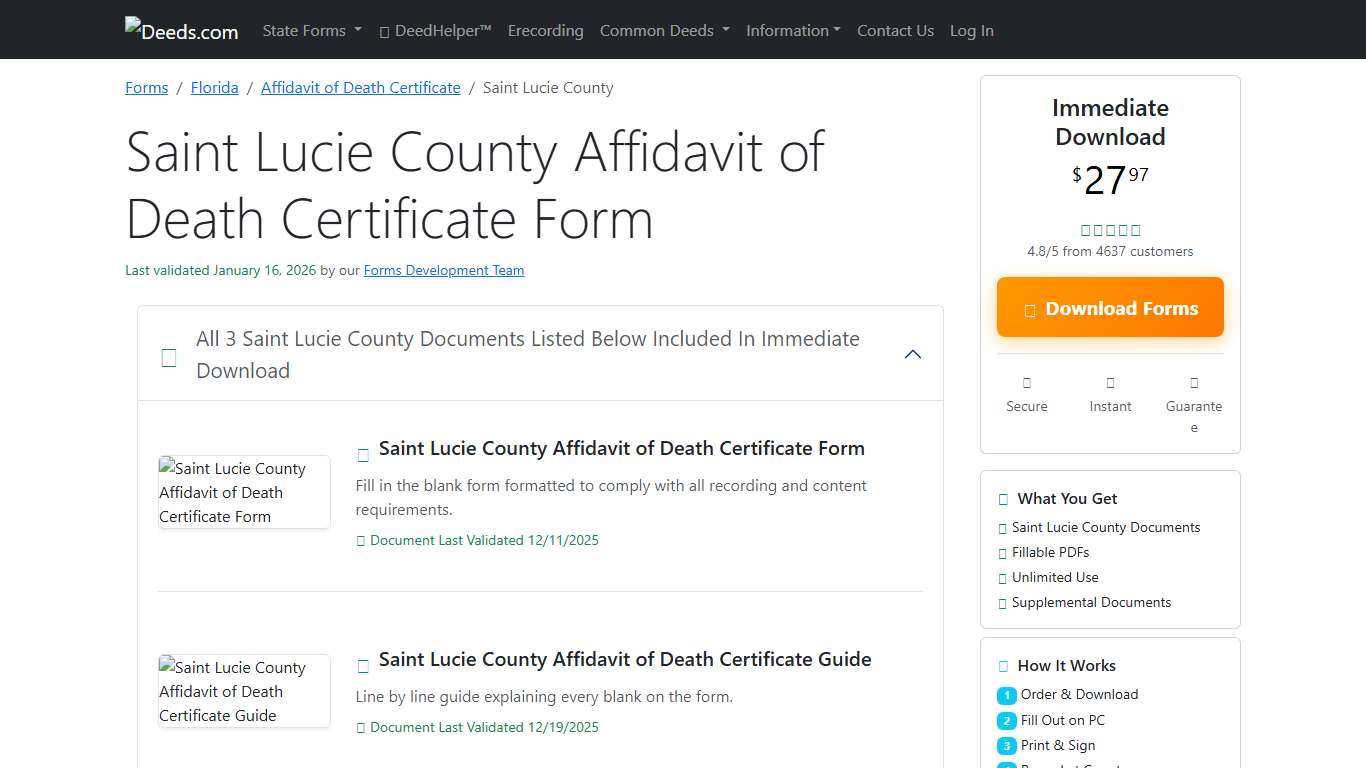Screen dimensions: 1366x768
Task: Click the step 2 Fill Out on PC indicator
Action: click(1006, 720)
